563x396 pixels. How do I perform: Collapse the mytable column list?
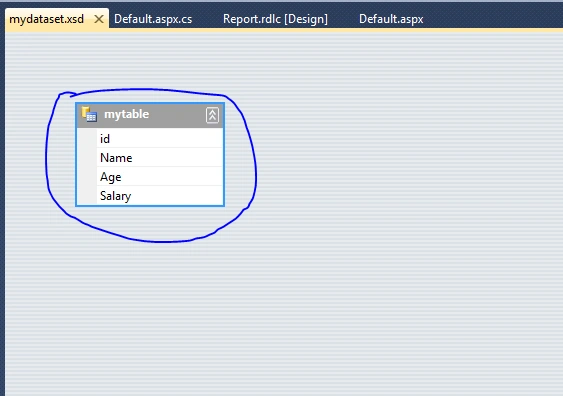tap(212, 115)
